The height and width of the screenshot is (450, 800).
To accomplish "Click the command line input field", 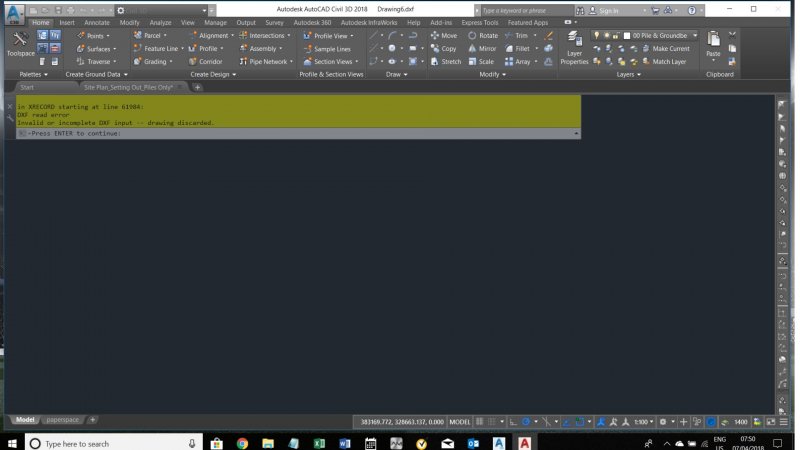I will (x=298, y=134).
